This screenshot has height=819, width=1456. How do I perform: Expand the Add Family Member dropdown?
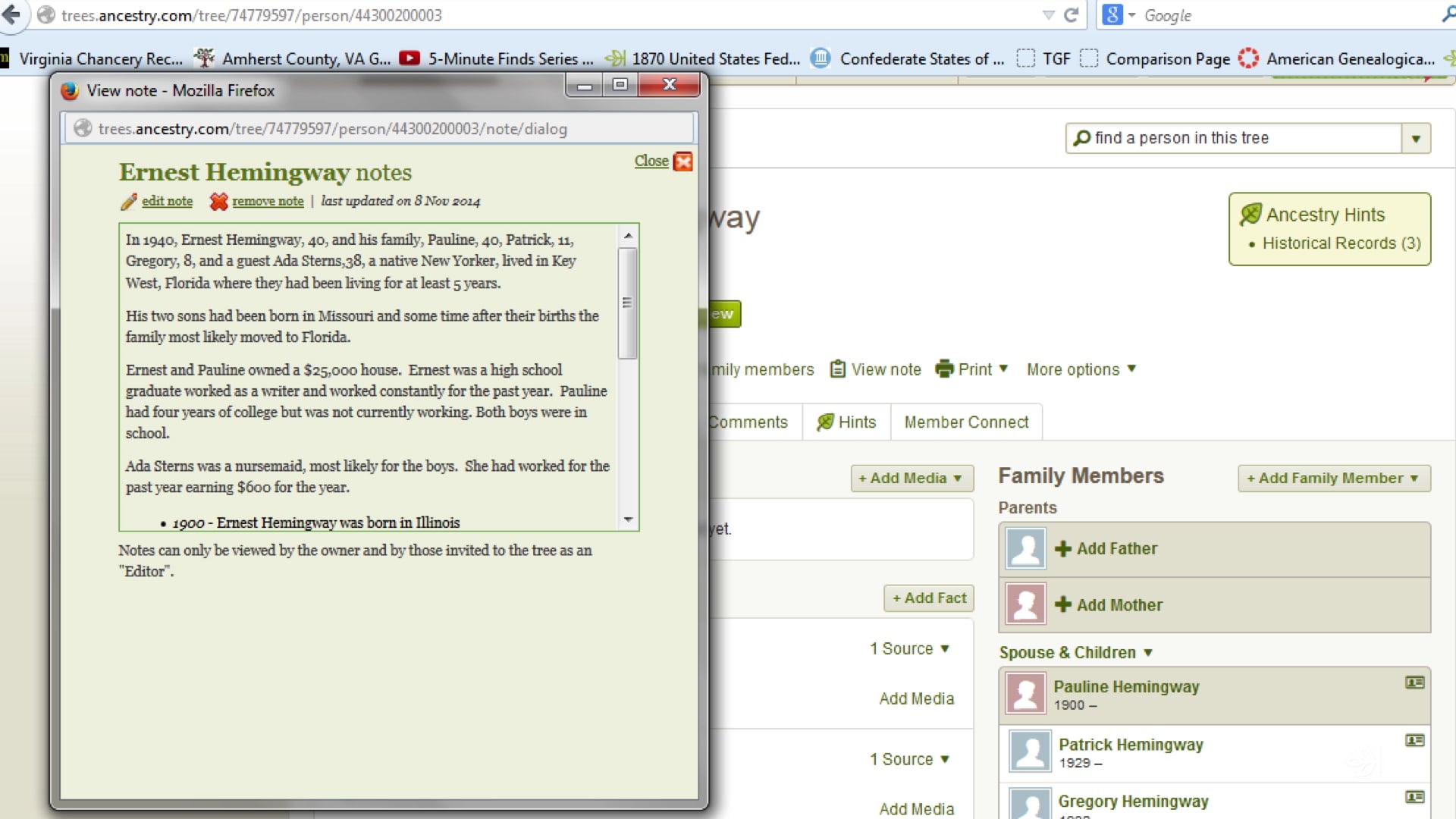(x=1333, y=479)
